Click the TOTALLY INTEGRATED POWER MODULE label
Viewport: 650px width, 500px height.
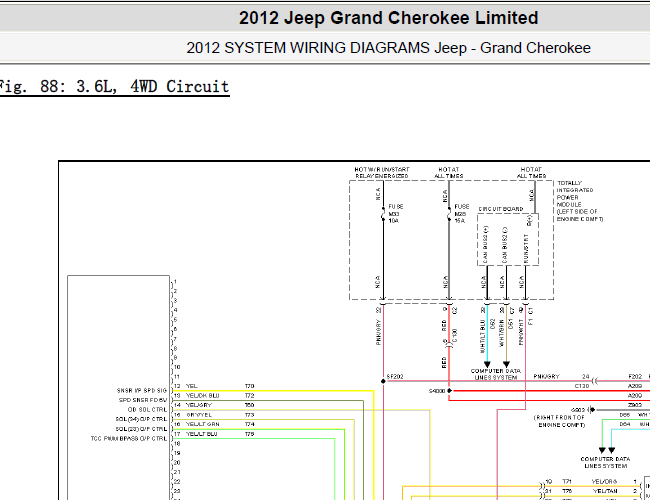click(580, 201)
